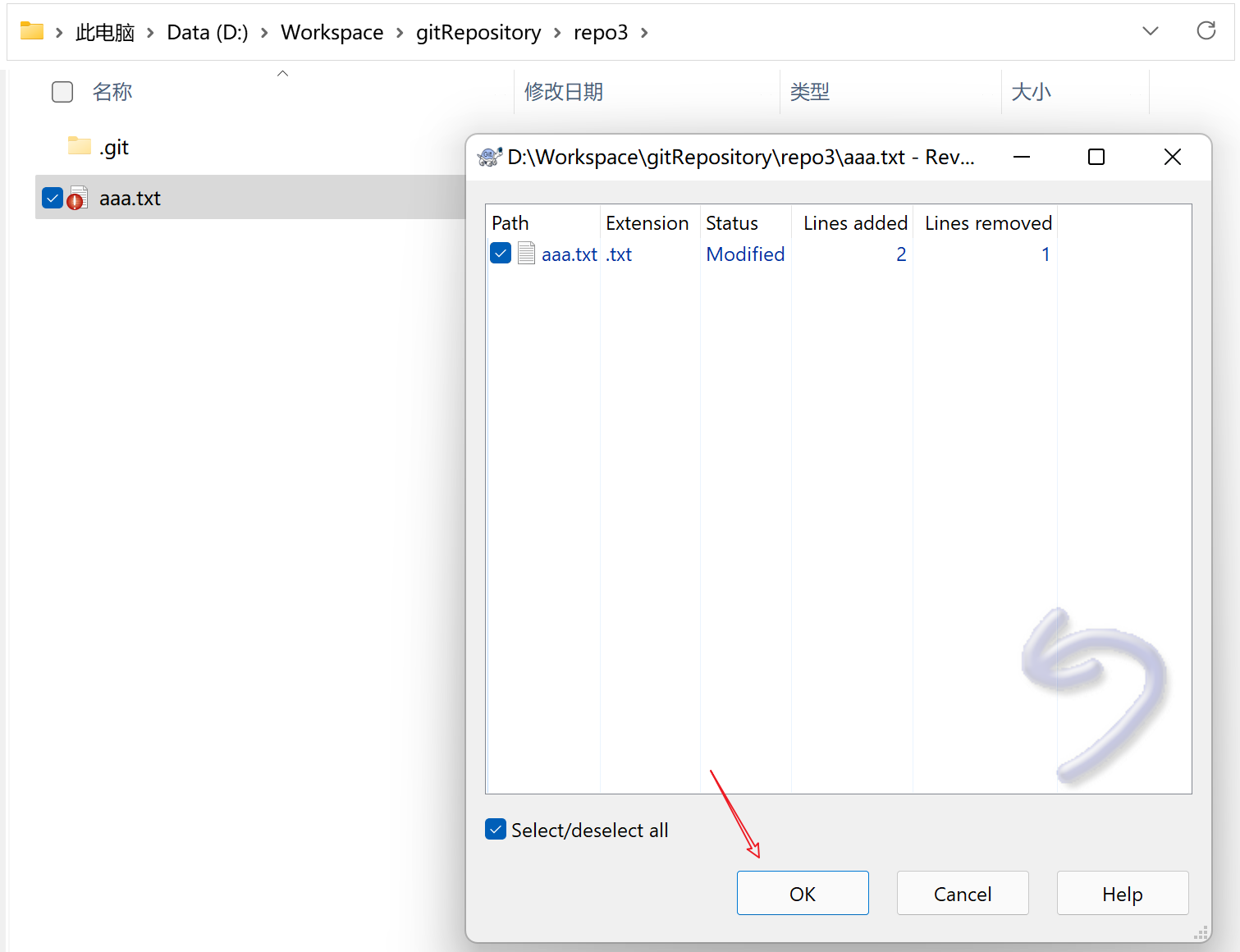Image resolution: width=1240 pixels, height=952 pixels.
Task: Maximize the Revert dialog window
Action: point(1096,157)
